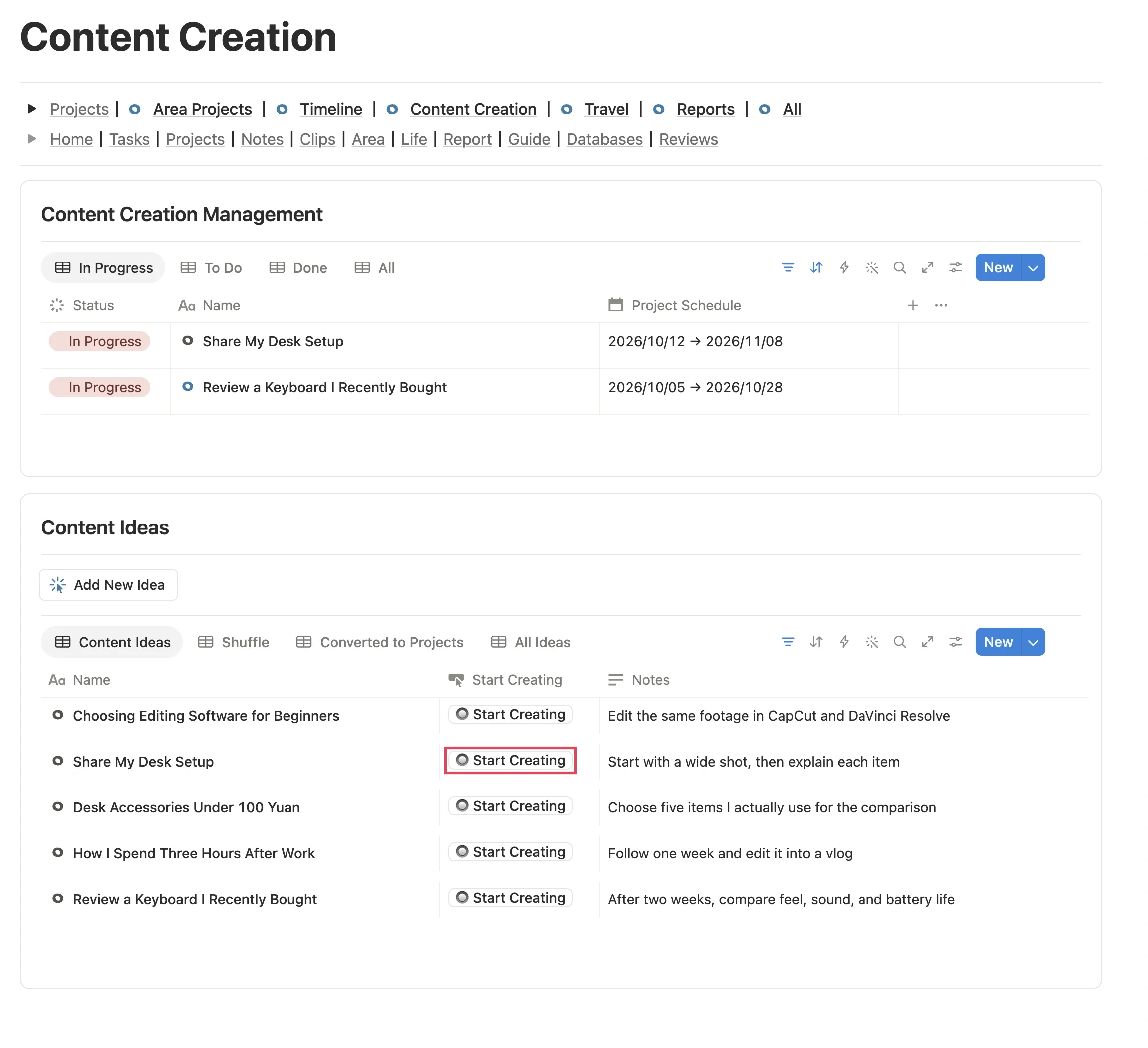Expand the Projects toggle triangle
The height and width of the screenshot is (1048, 1148).
tap(32, 108)
